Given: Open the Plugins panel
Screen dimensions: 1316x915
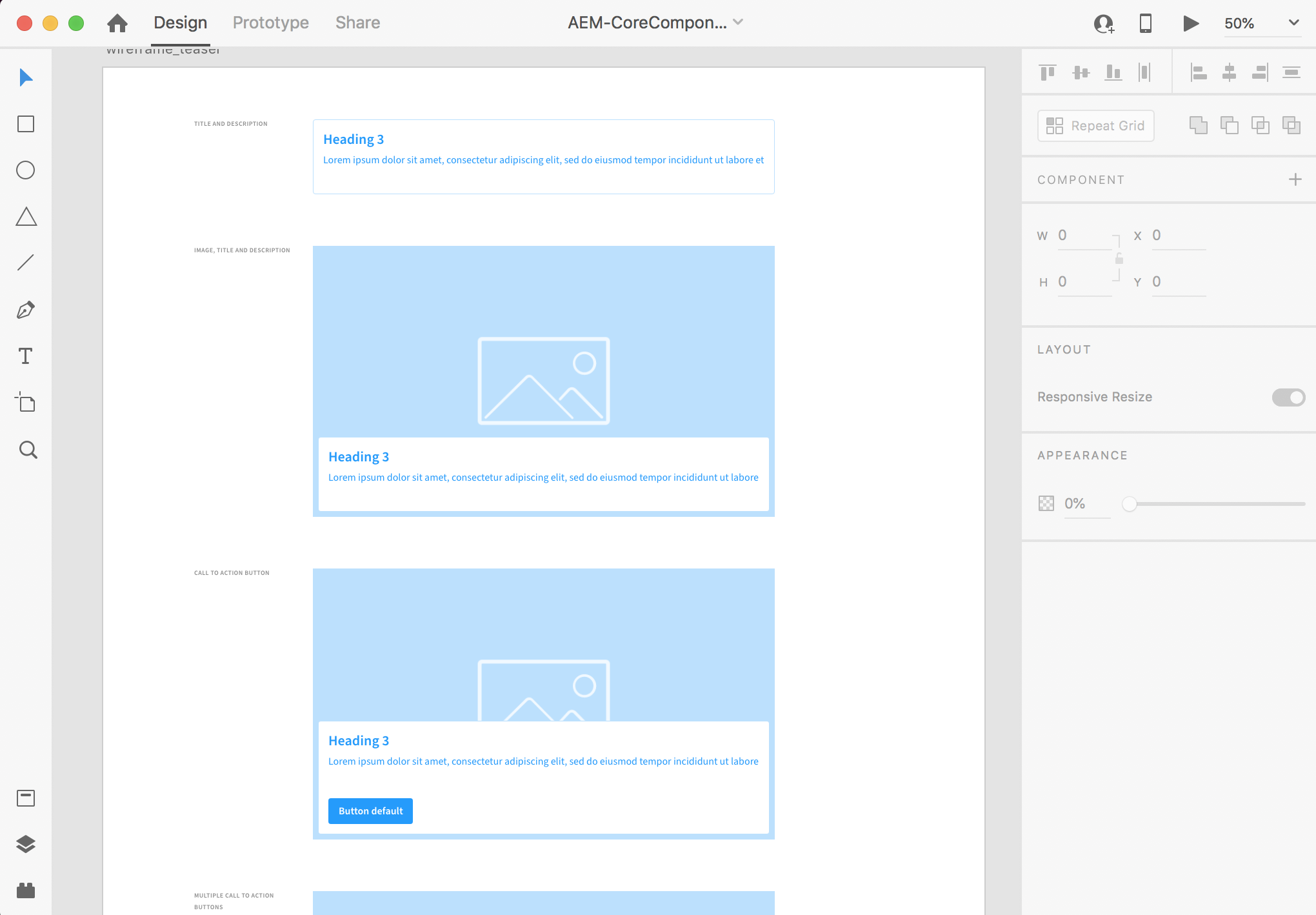Looking at the screenshot, I should (x=26, y=890).
